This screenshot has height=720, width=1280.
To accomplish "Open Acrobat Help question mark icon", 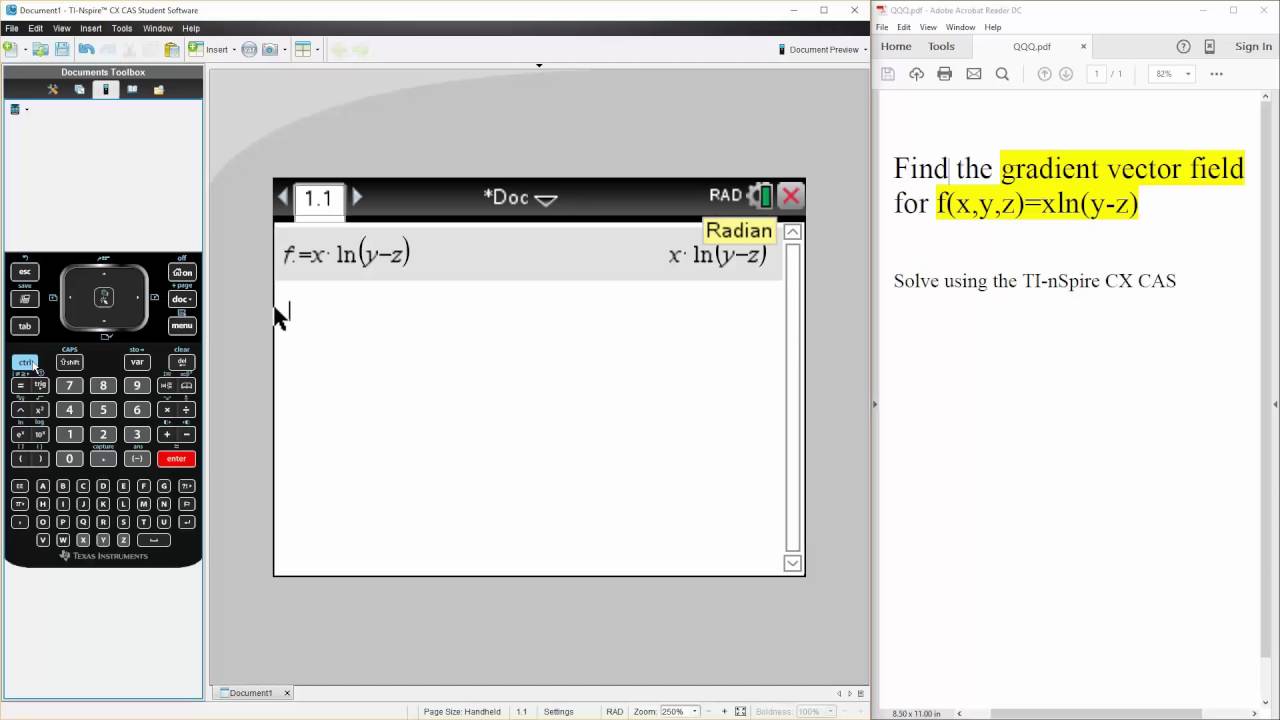I will pos(1183,46).
